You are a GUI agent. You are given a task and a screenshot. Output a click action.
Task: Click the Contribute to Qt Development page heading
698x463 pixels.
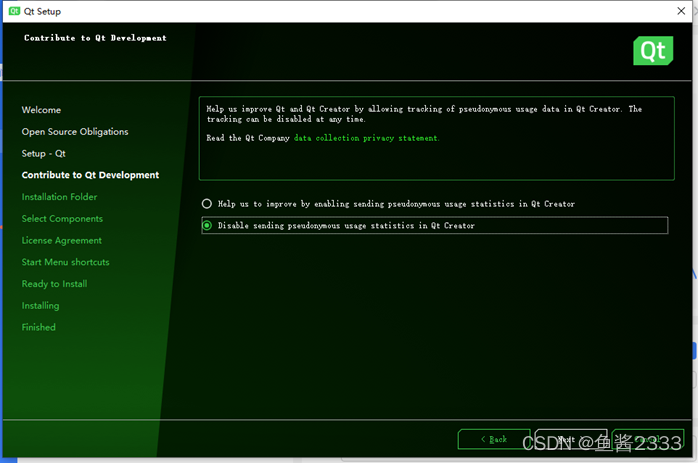tap(95, 38)
